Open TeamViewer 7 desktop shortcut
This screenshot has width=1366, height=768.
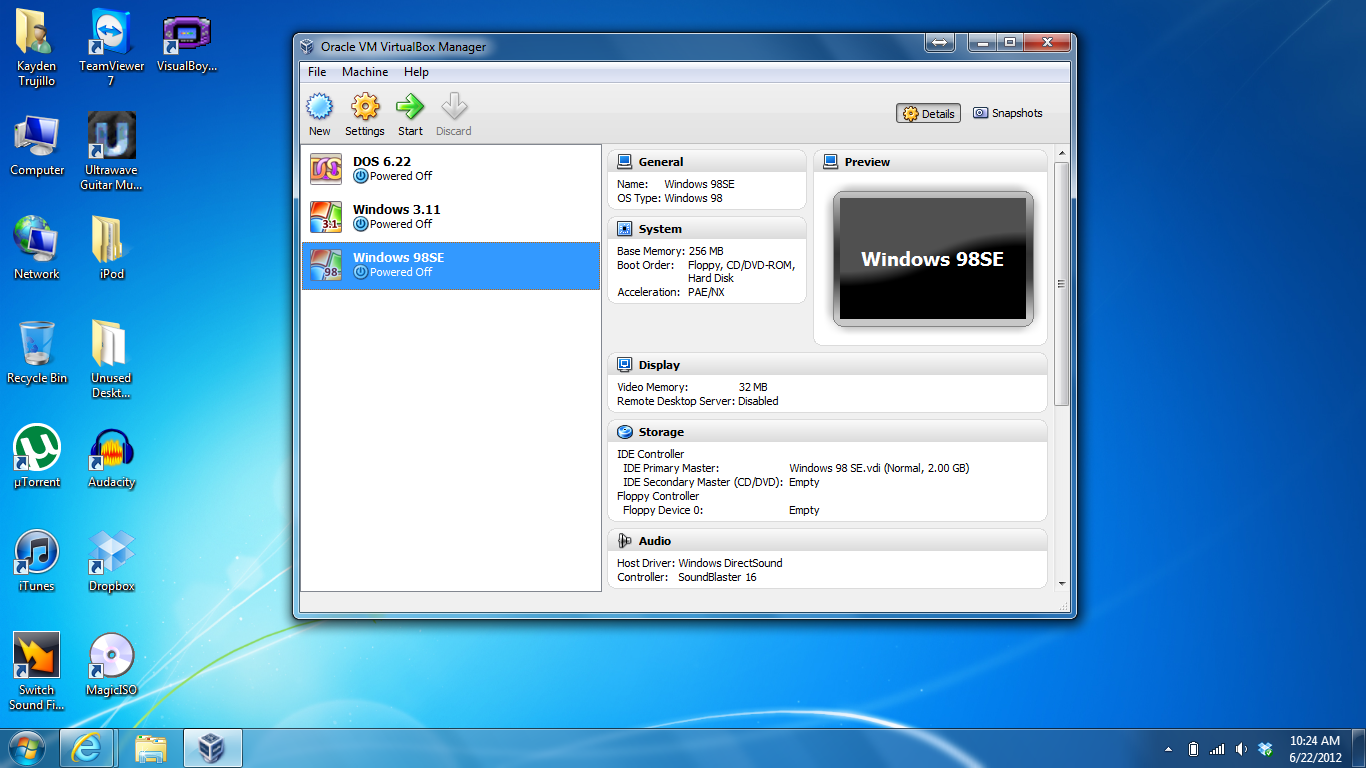tap(111, 47)
